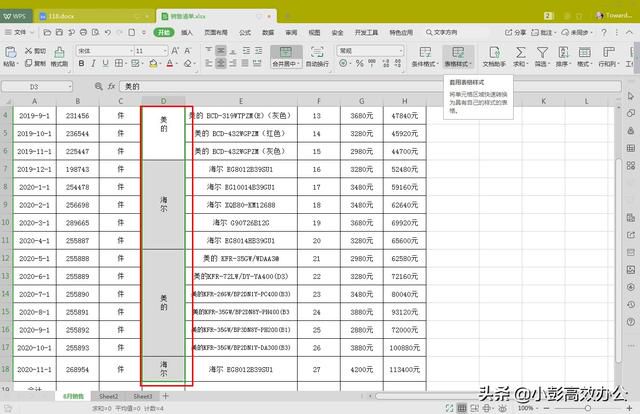Switch to the Sheet3 tab
640x414 pixels.
pyautogui.click(x=142, y=396)
